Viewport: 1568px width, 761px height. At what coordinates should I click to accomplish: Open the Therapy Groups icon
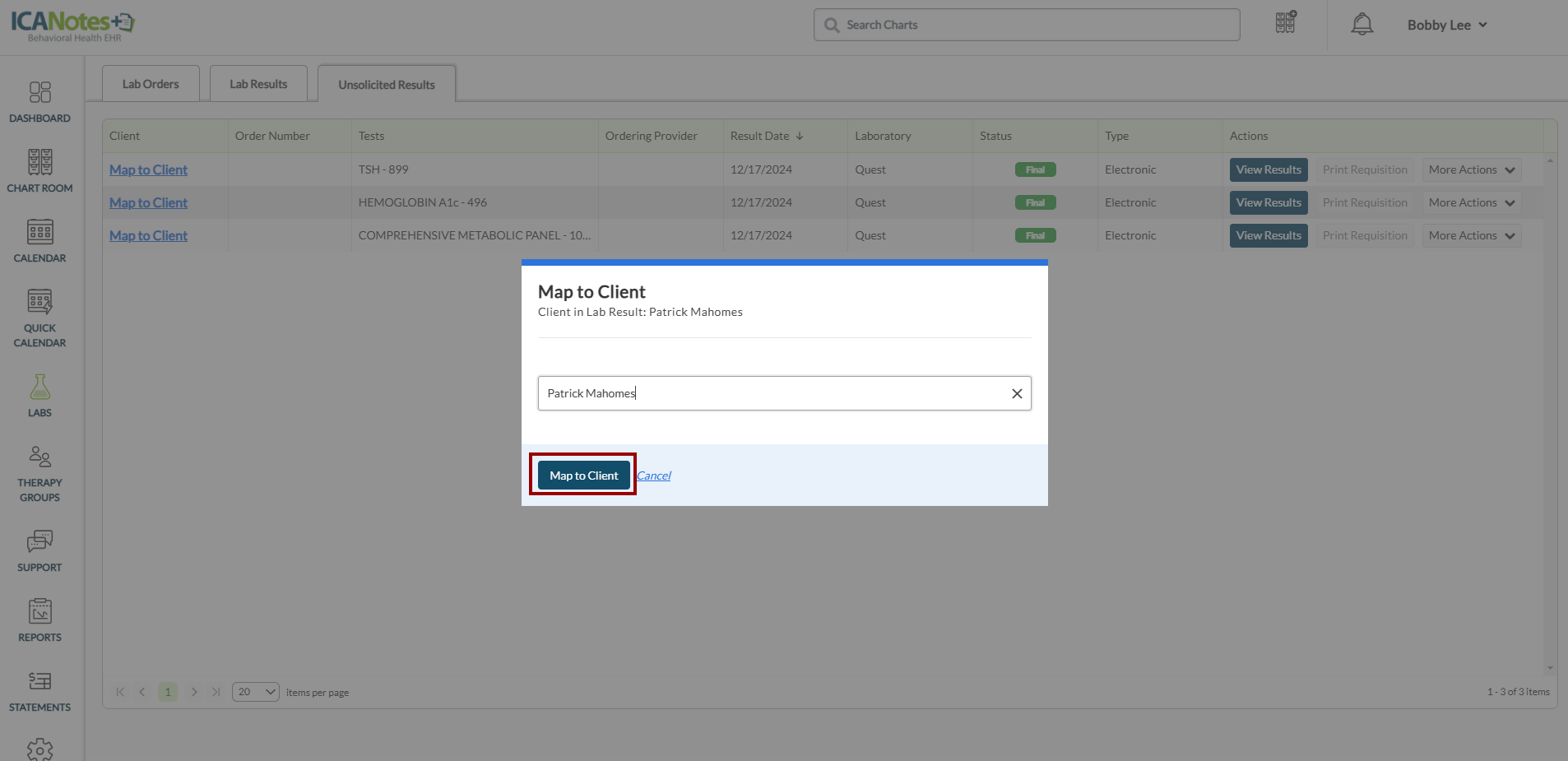tap(39, 457)
